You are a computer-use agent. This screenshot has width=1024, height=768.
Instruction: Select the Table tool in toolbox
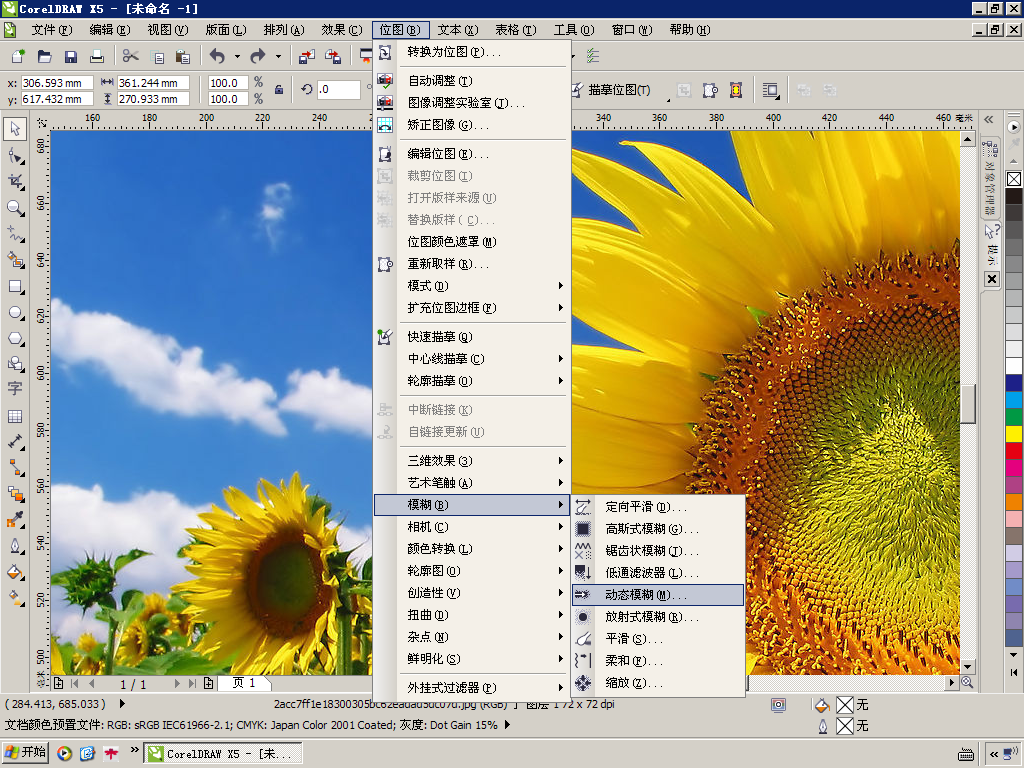tap(15, 416)
